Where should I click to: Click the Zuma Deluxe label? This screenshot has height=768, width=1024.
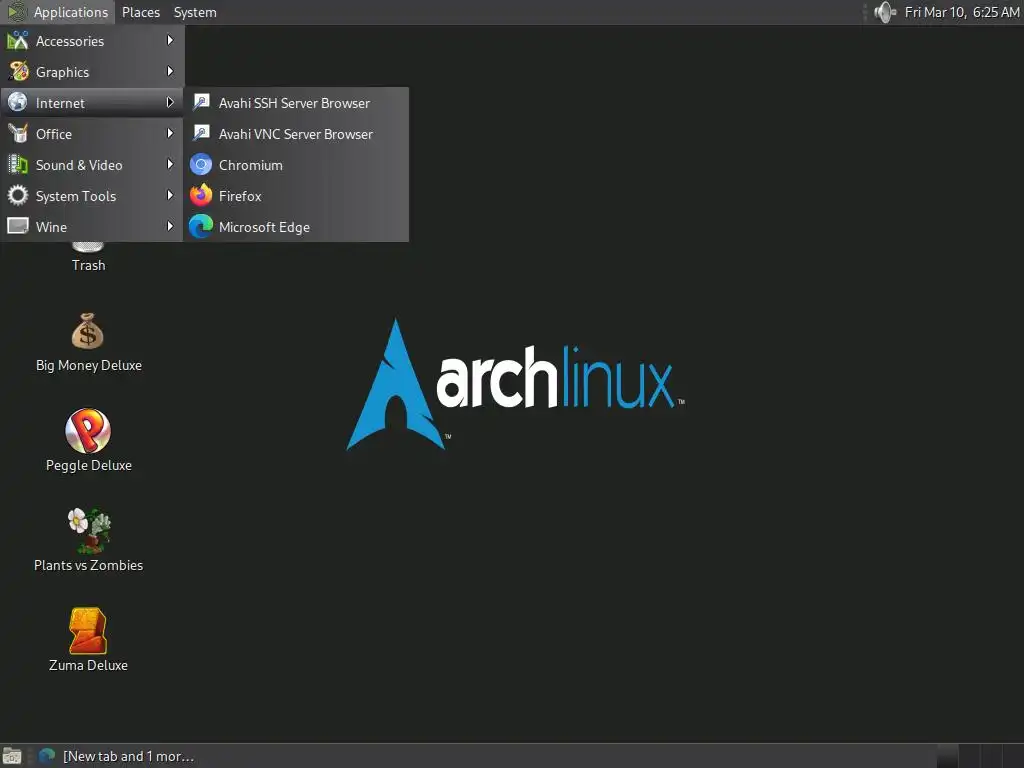click(x=88, y=665)
